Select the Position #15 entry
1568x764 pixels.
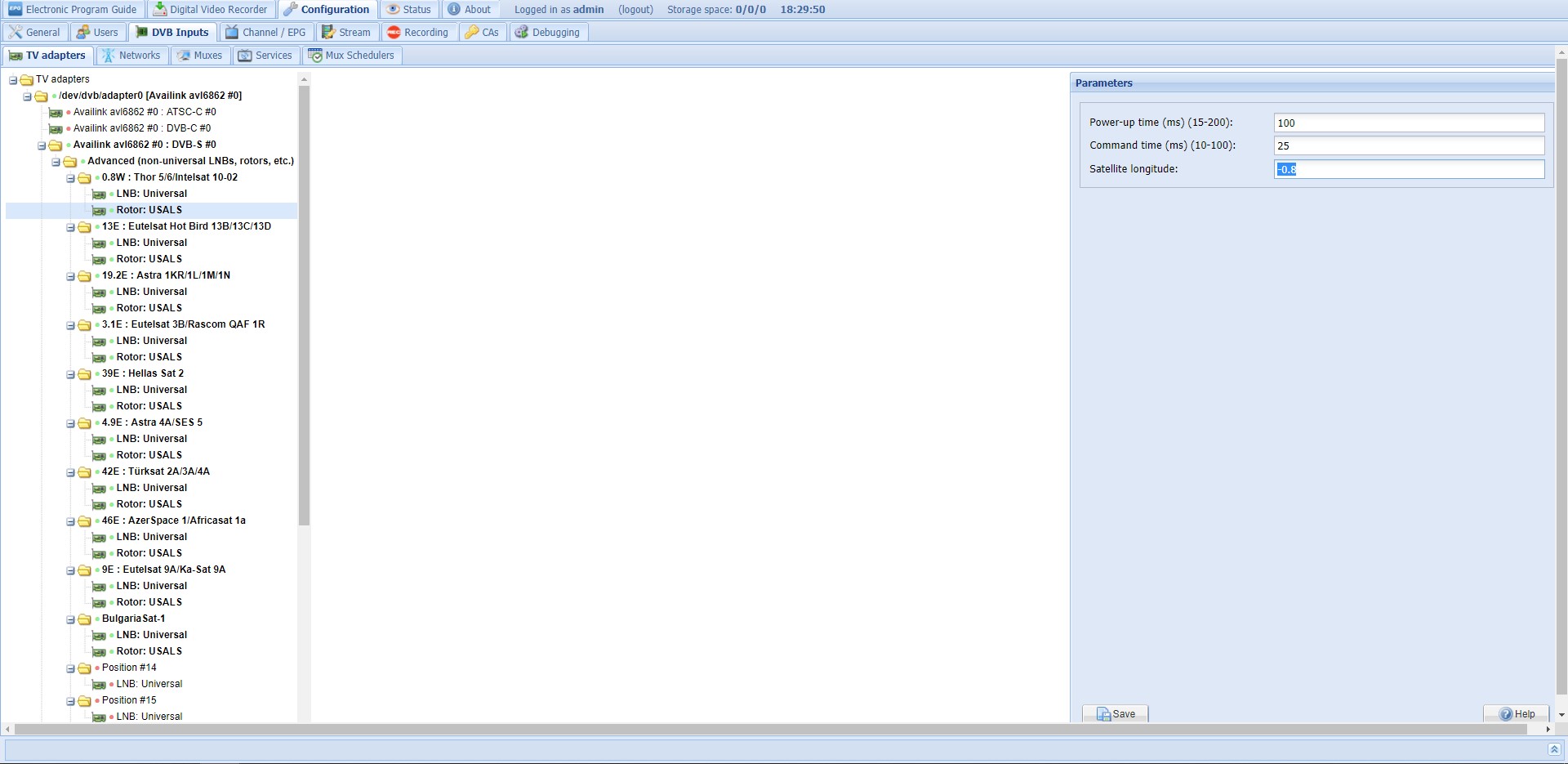129,700
